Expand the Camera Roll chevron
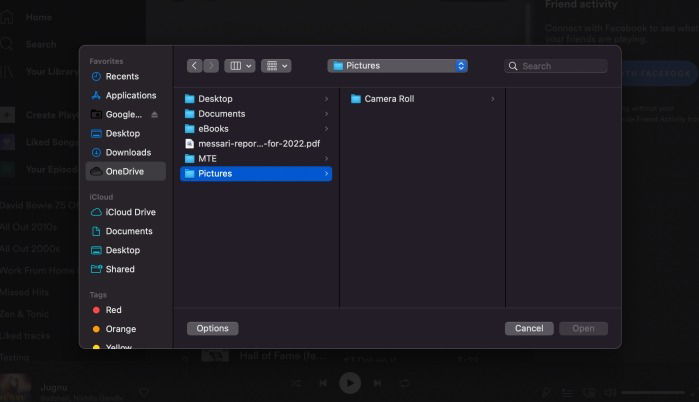The width and height of the screenshot is (699, 402). pyautogui.click(x=493, y=99)
